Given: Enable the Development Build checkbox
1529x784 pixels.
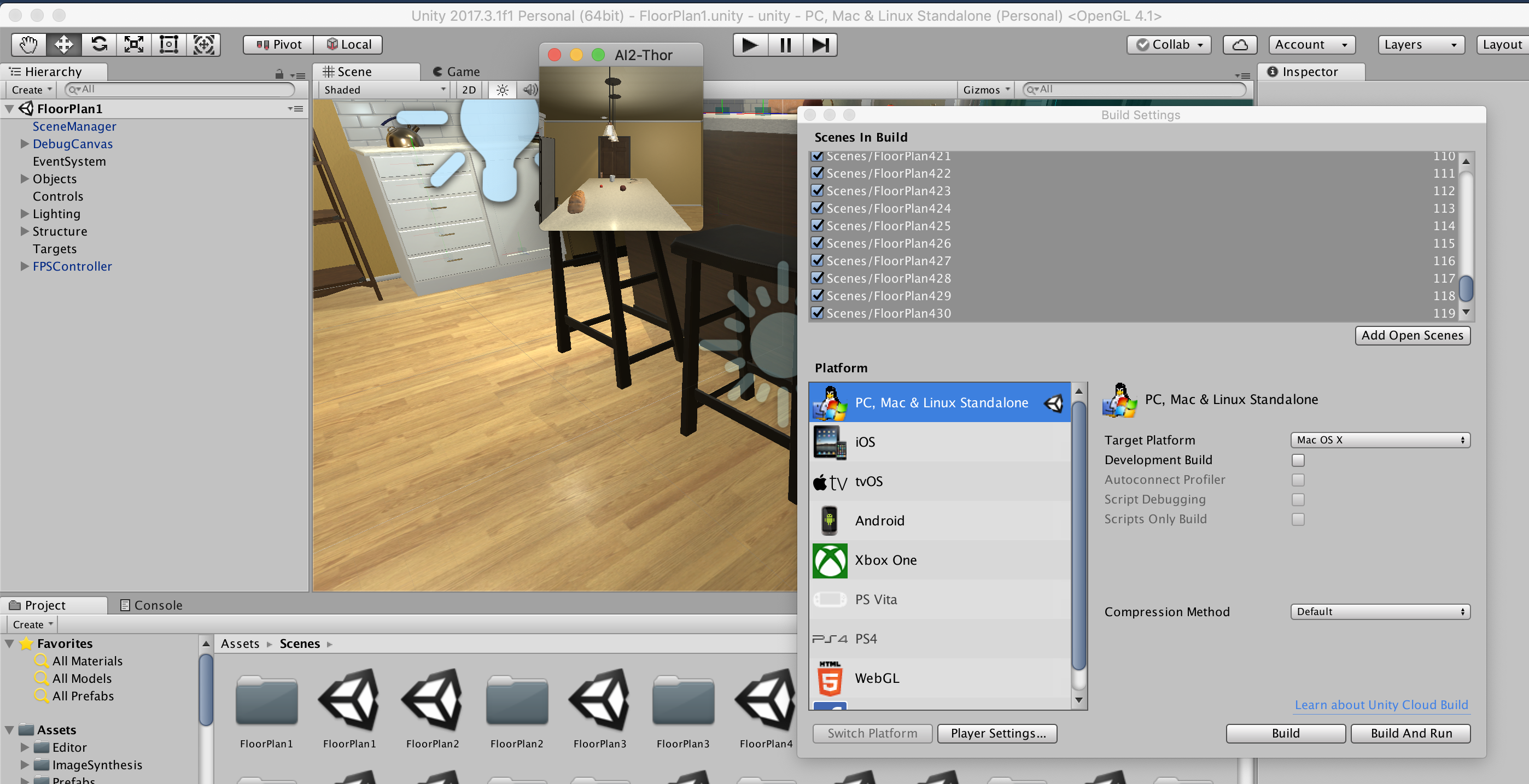Looking at the screenshot, I should 1298,460.
